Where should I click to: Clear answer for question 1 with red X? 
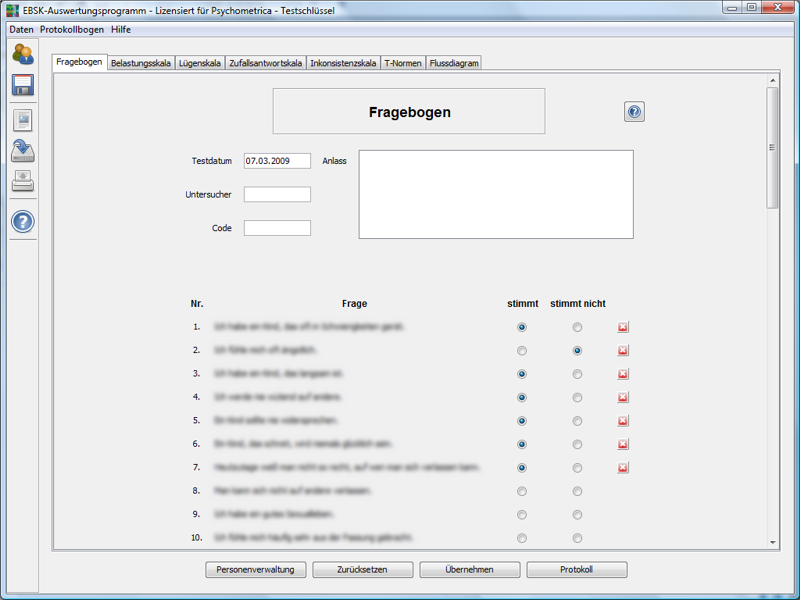(x=623, y=328)
